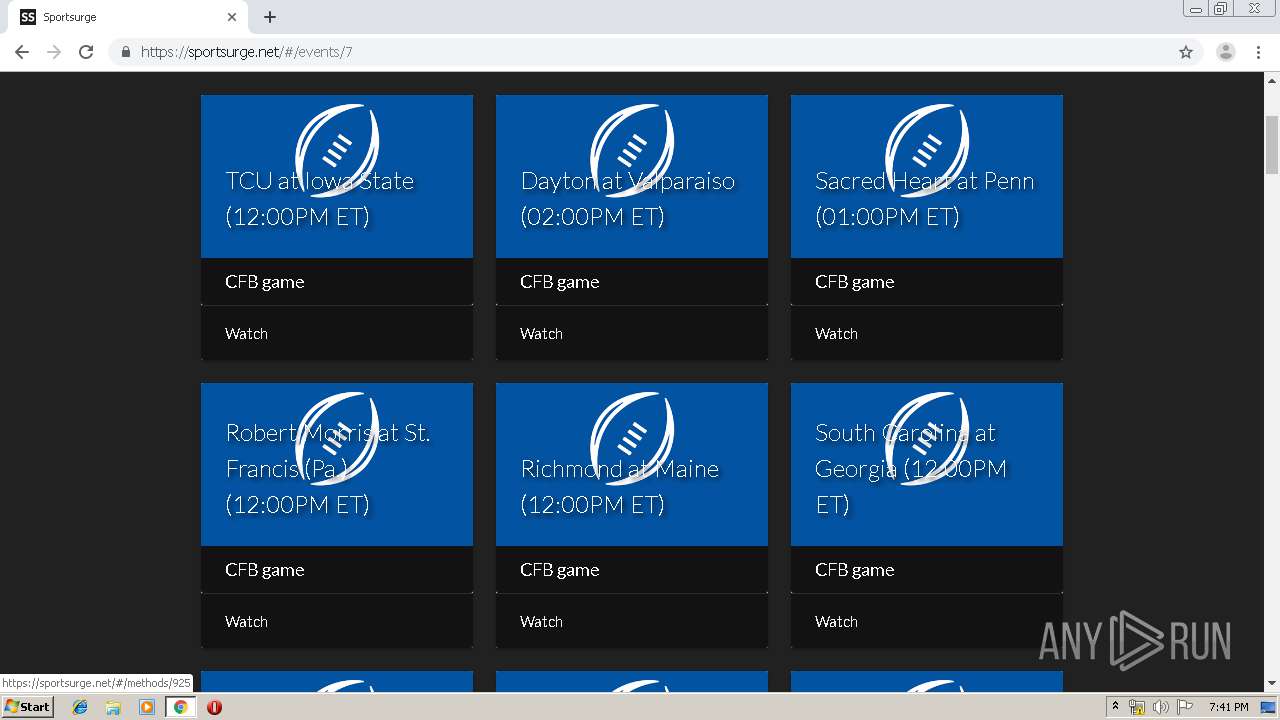
Task: Click the Robert Morris at St. Francis football icon
Action: (x=337, y=439)
